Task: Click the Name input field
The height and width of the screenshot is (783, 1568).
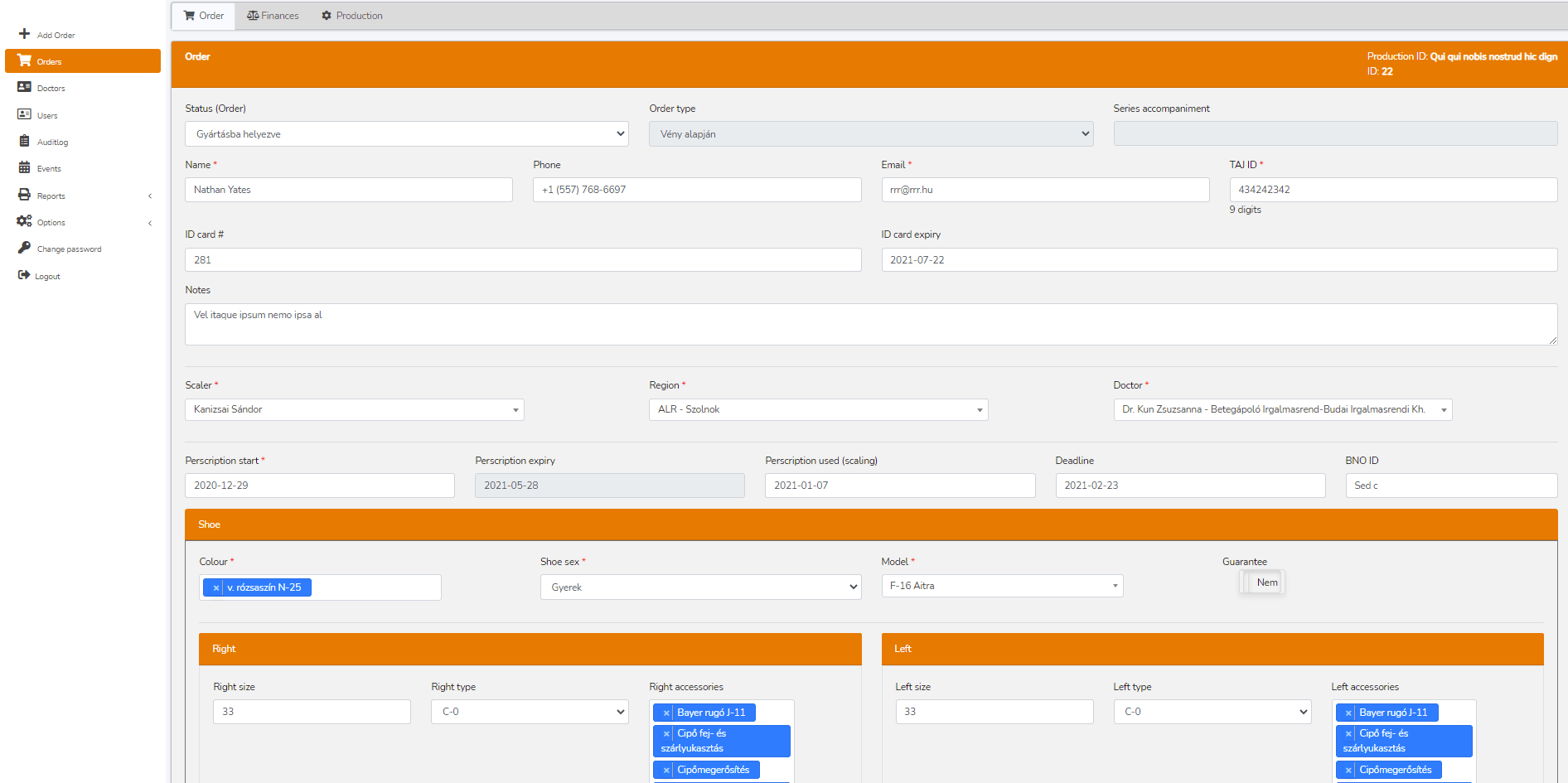Action: (x=349, y=190)
